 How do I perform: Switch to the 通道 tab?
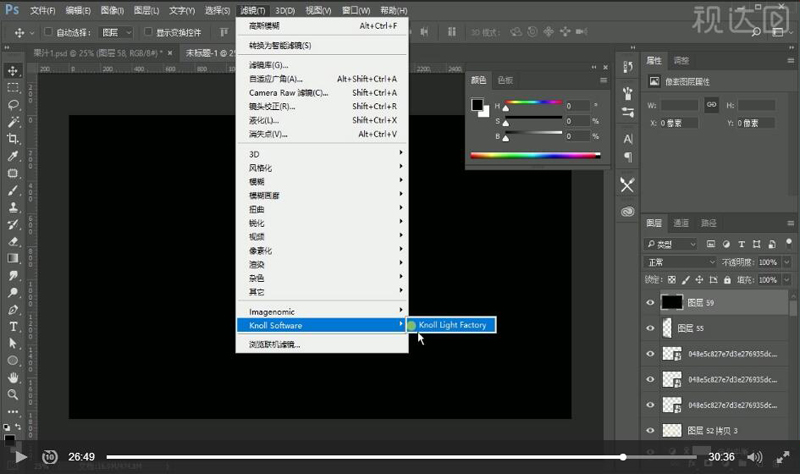pos(681,222)
